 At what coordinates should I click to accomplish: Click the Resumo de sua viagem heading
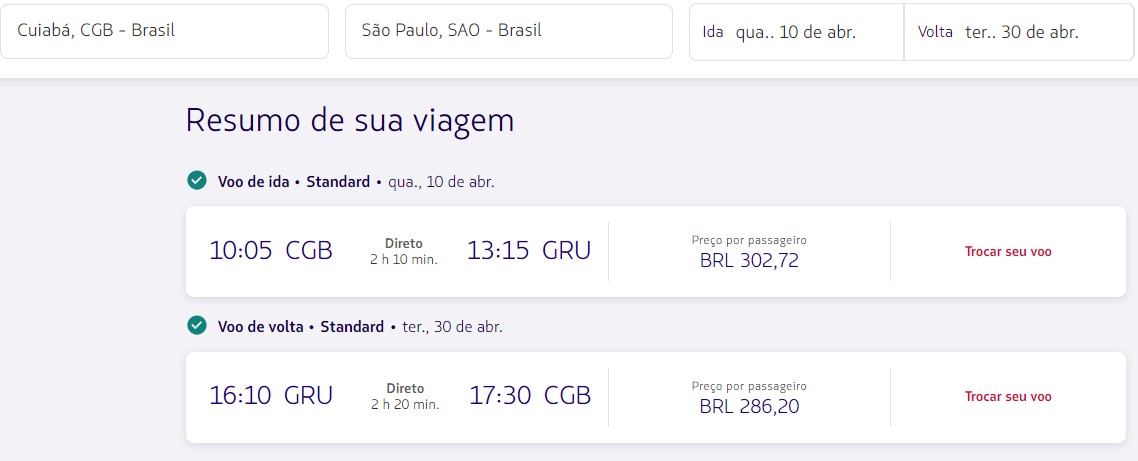coord(350,120)
